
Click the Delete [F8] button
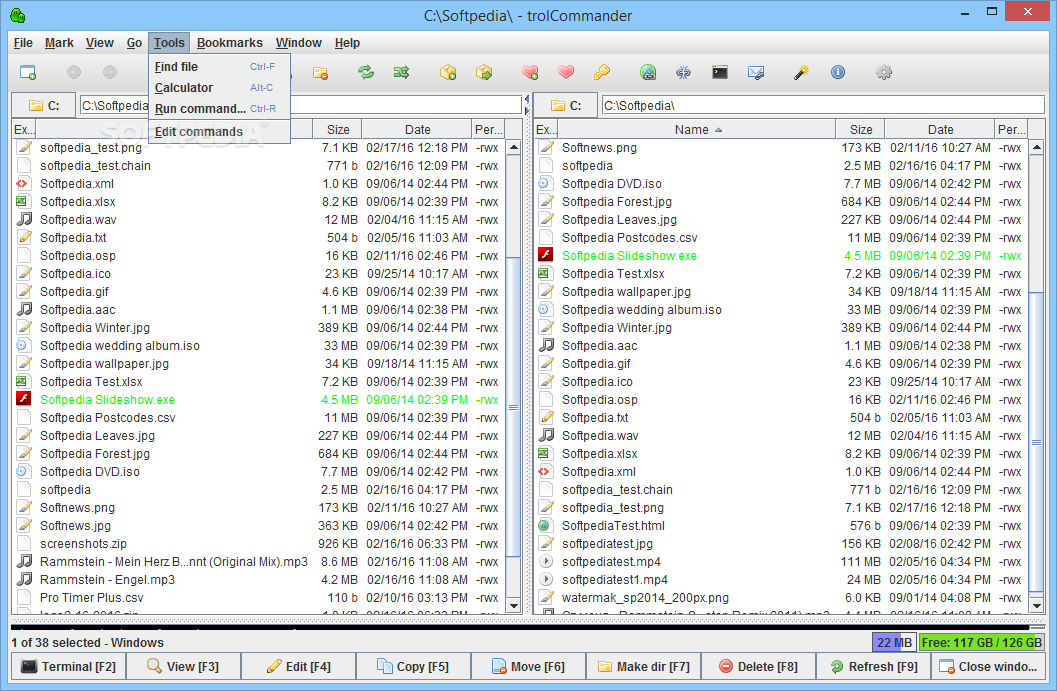pyautogui.click(x=758, y=666)
